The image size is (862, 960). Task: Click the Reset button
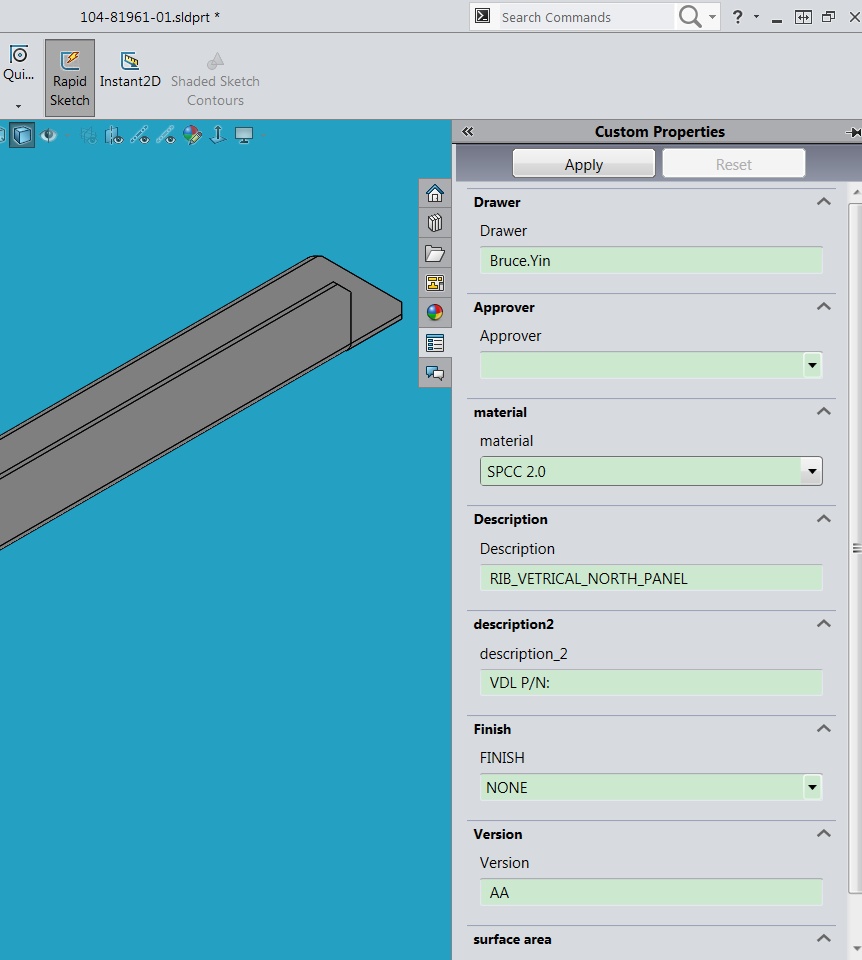click(x=733, y=164)
